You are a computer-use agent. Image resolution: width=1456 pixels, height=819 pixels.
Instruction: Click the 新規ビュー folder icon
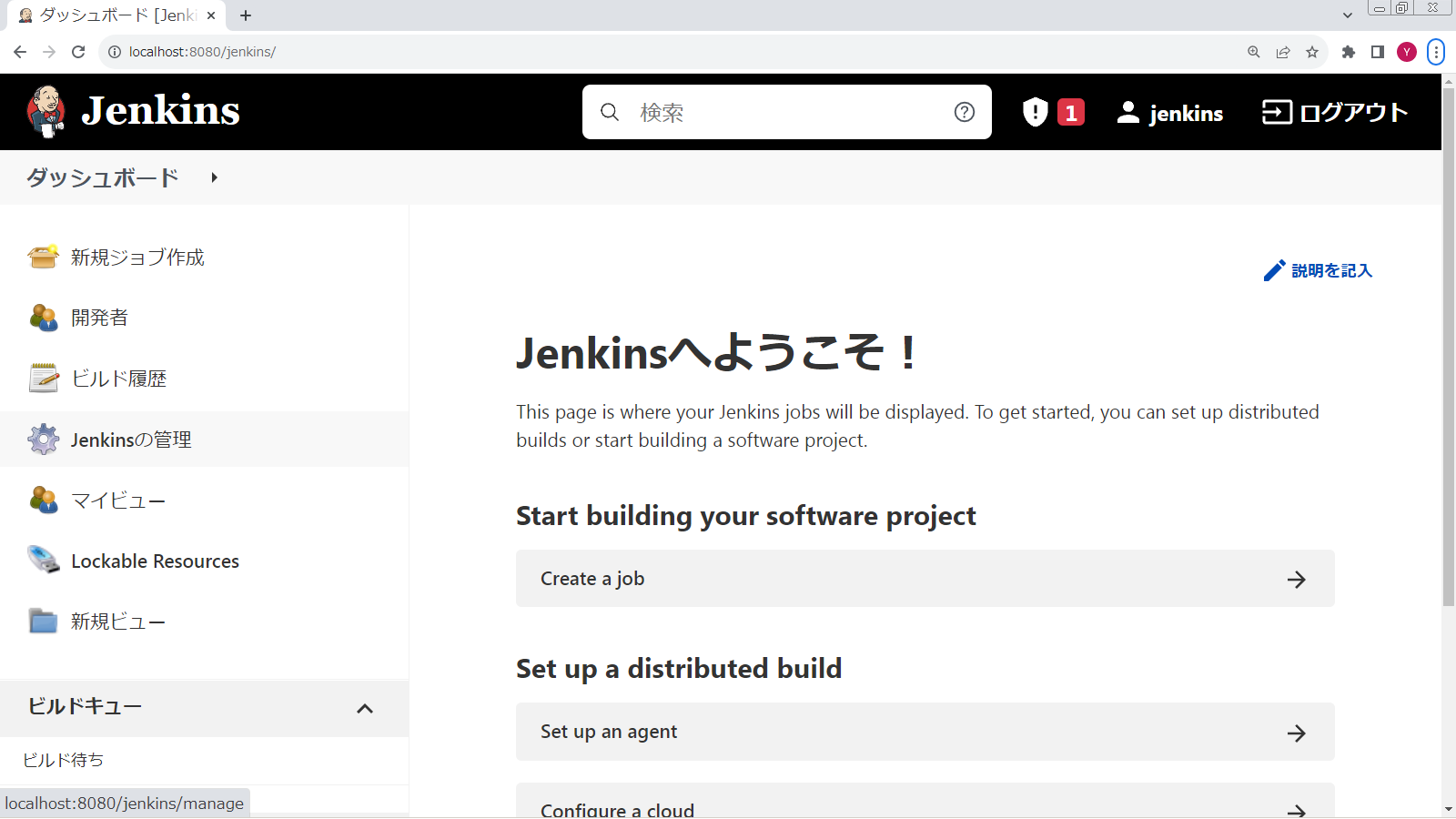point(43,622)
